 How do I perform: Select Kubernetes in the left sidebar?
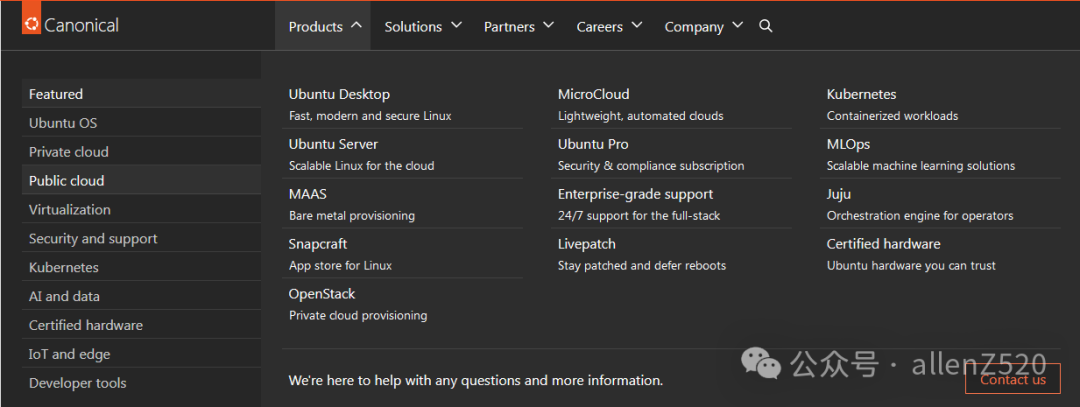(141, 267)
